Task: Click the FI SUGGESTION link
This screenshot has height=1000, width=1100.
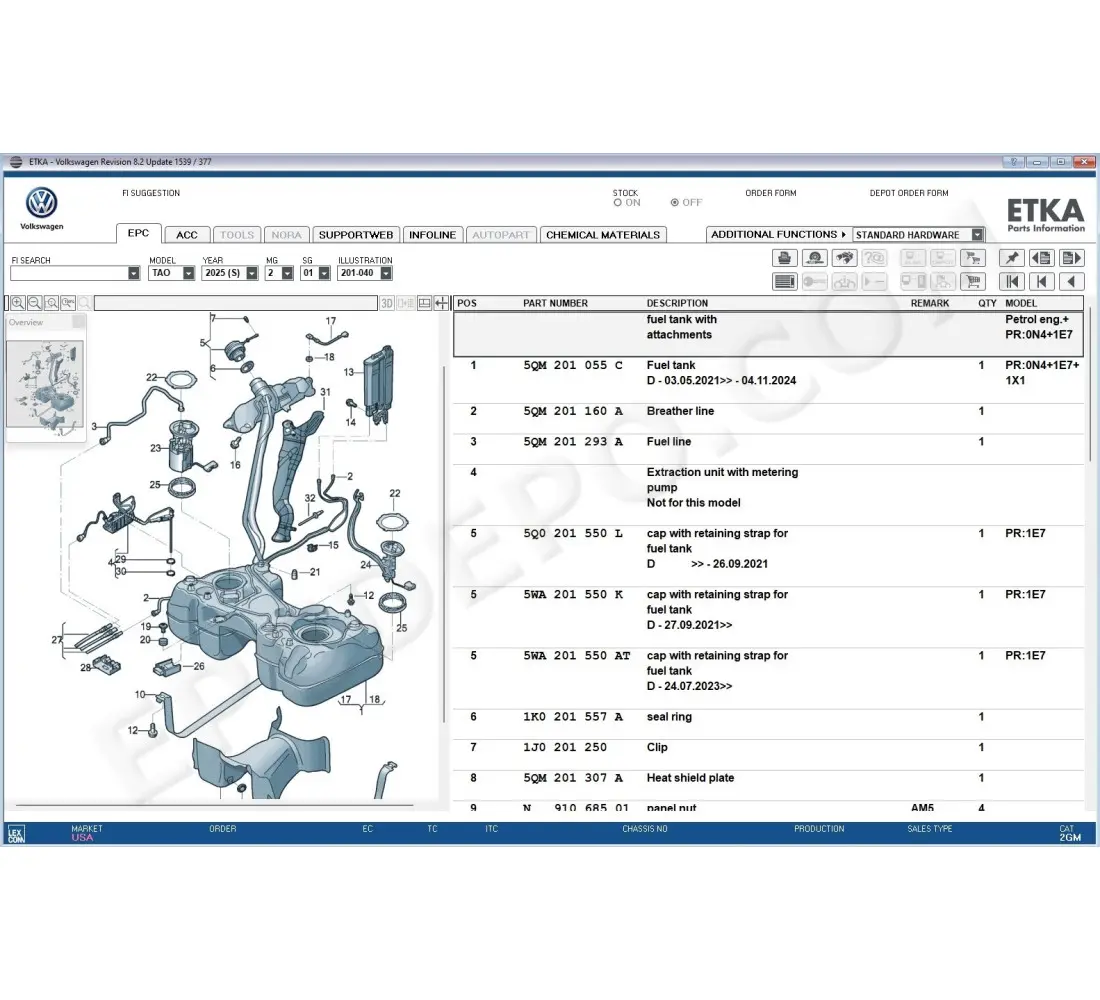Action: [151, 193]
